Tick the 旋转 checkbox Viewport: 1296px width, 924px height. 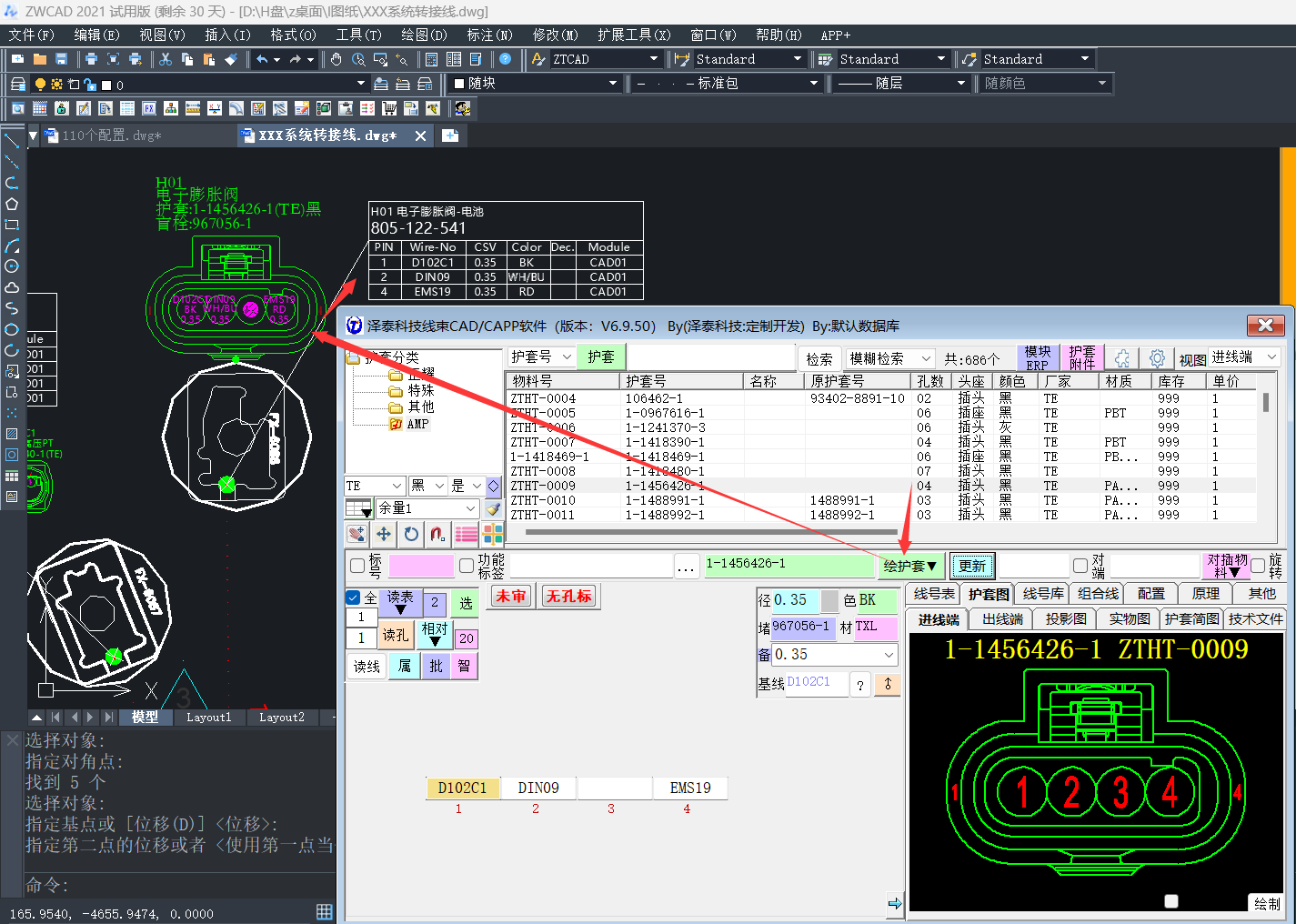tap(1258, 566)
